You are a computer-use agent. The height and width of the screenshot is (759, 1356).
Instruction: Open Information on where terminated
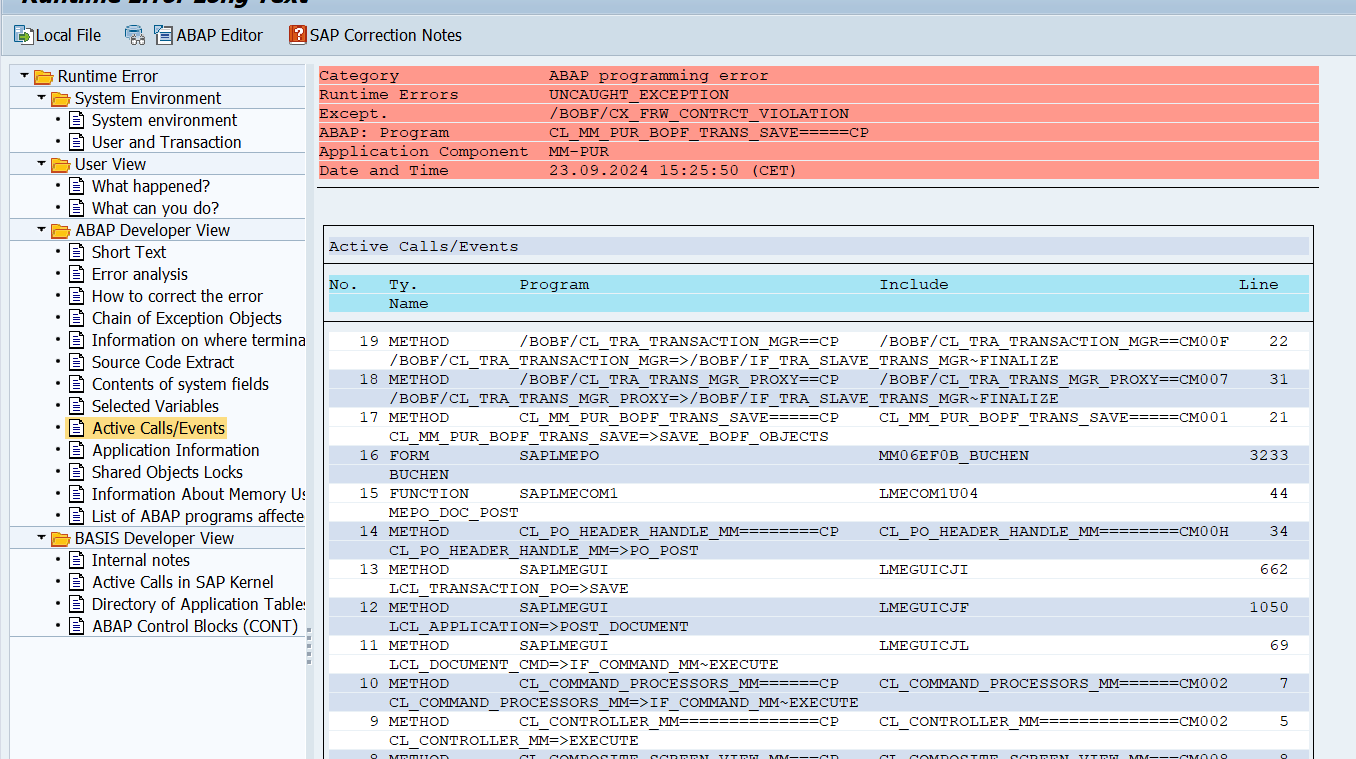pos(198,341)
